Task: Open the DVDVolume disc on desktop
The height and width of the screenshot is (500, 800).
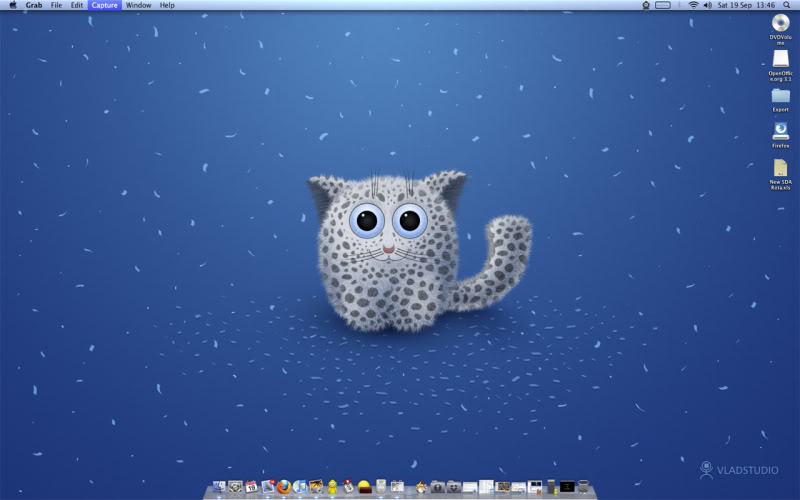Action: tap(780, 23)
